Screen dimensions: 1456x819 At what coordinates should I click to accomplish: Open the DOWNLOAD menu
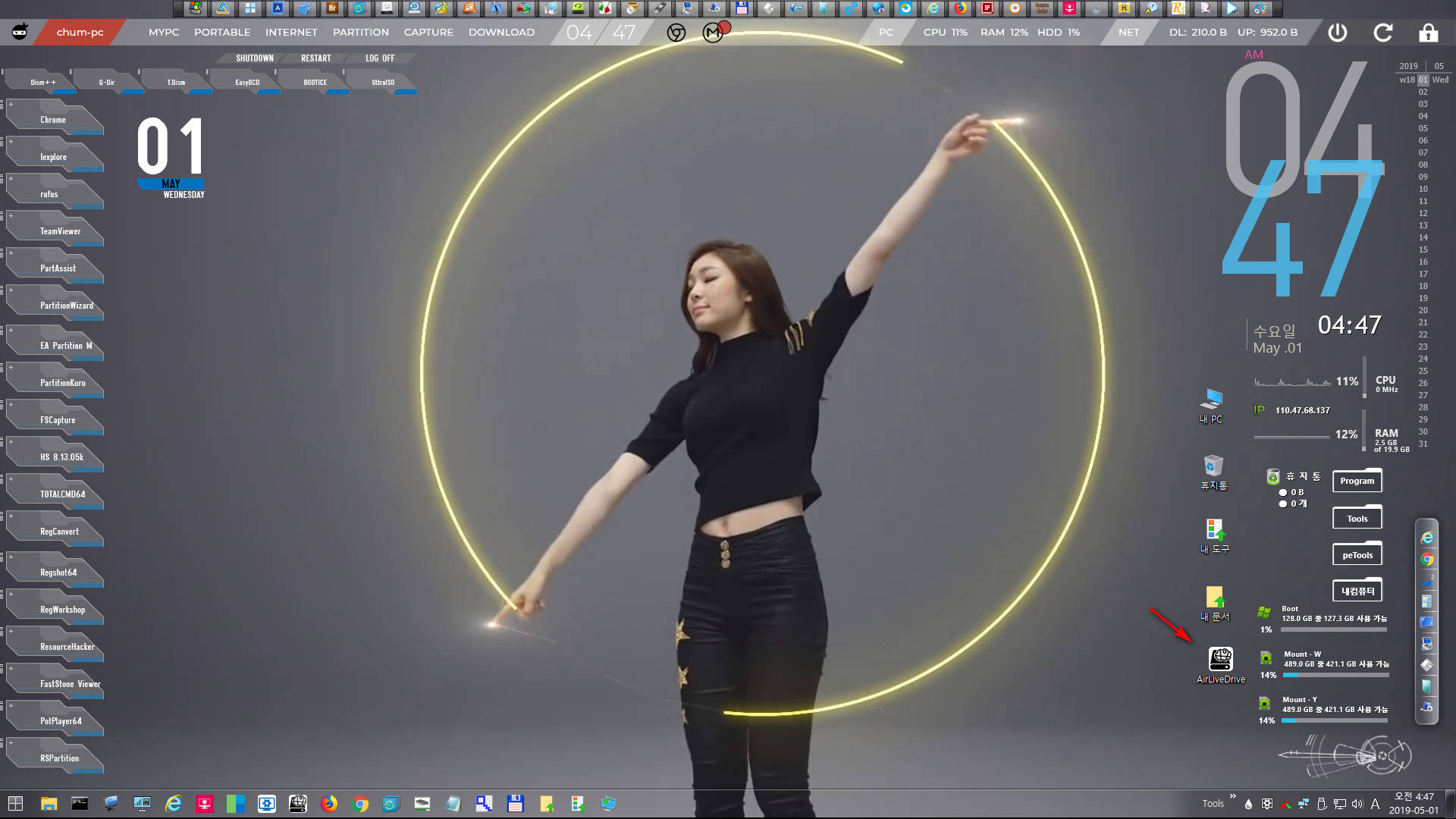coord(501,33)
